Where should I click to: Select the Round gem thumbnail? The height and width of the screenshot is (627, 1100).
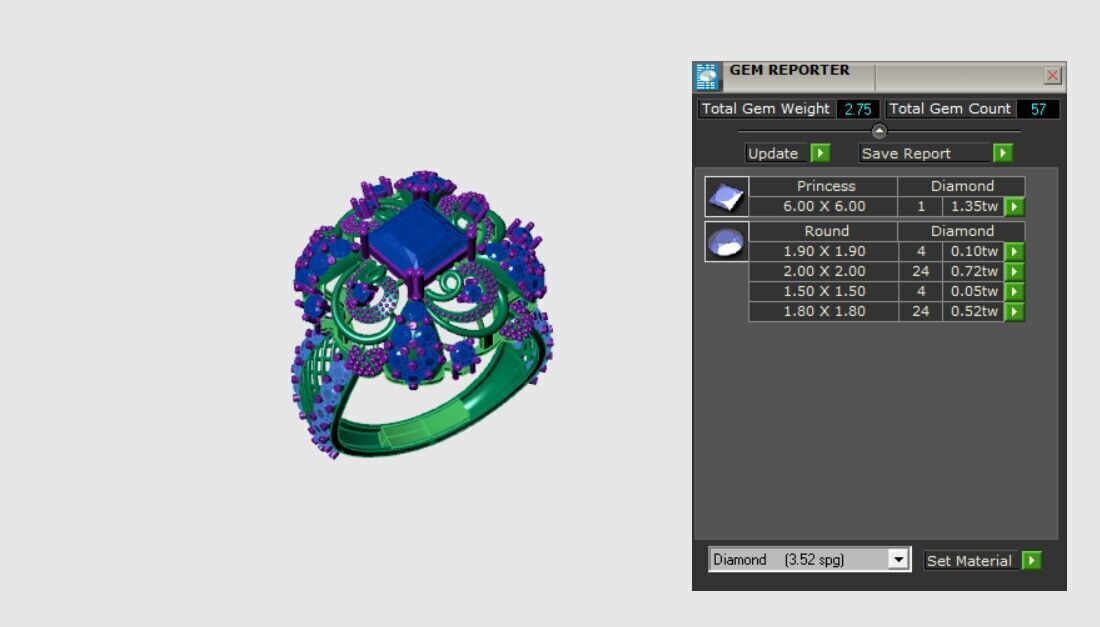coord(726,242)
